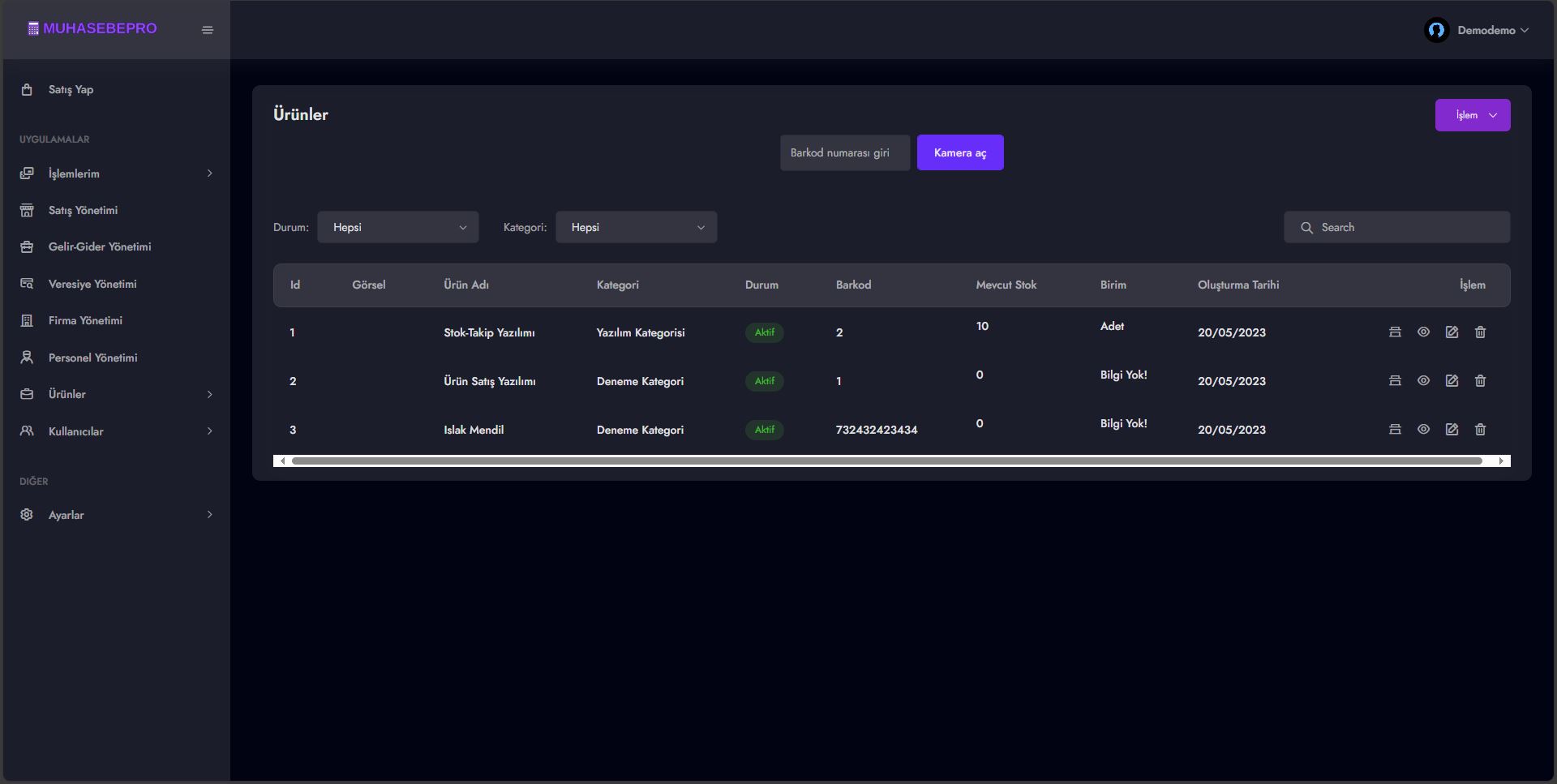Image resolution: width=1557 pixels, height=784 pixels.
Task: Click the Demodemo user avatar
Action: point(1436,30)
